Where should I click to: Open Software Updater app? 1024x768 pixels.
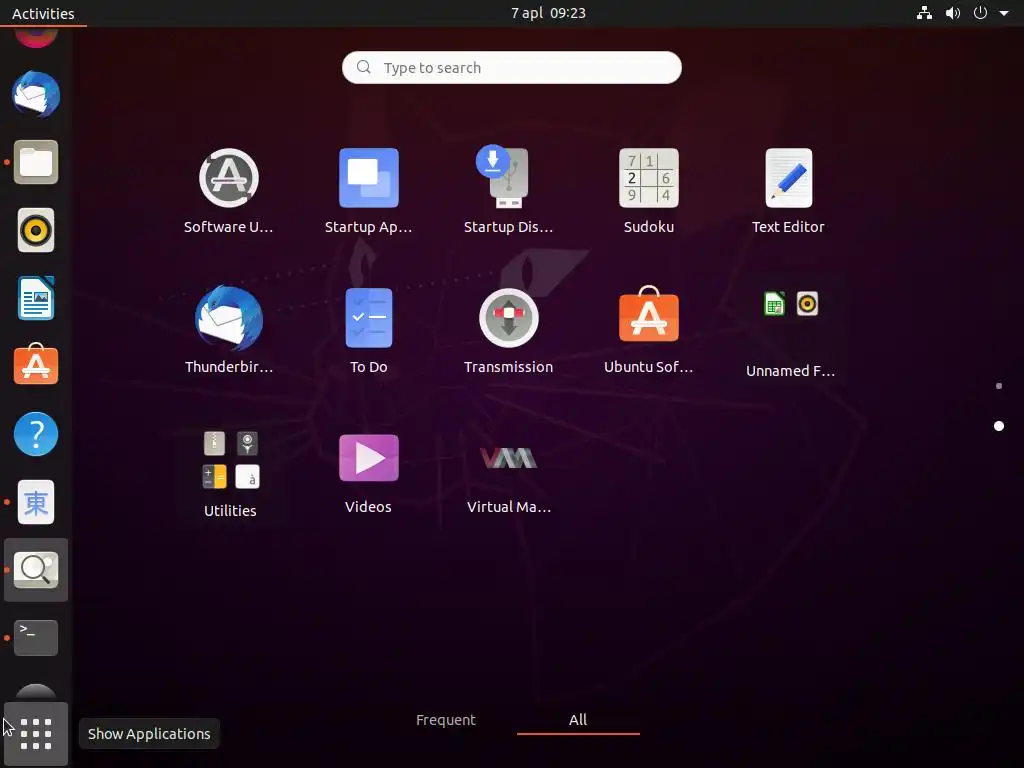tap(229, 191)
